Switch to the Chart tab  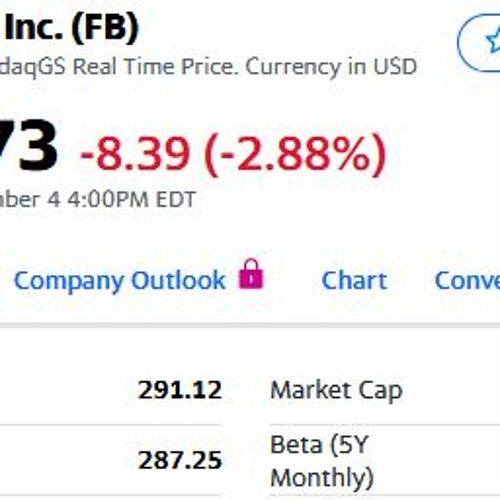(354, 280)
